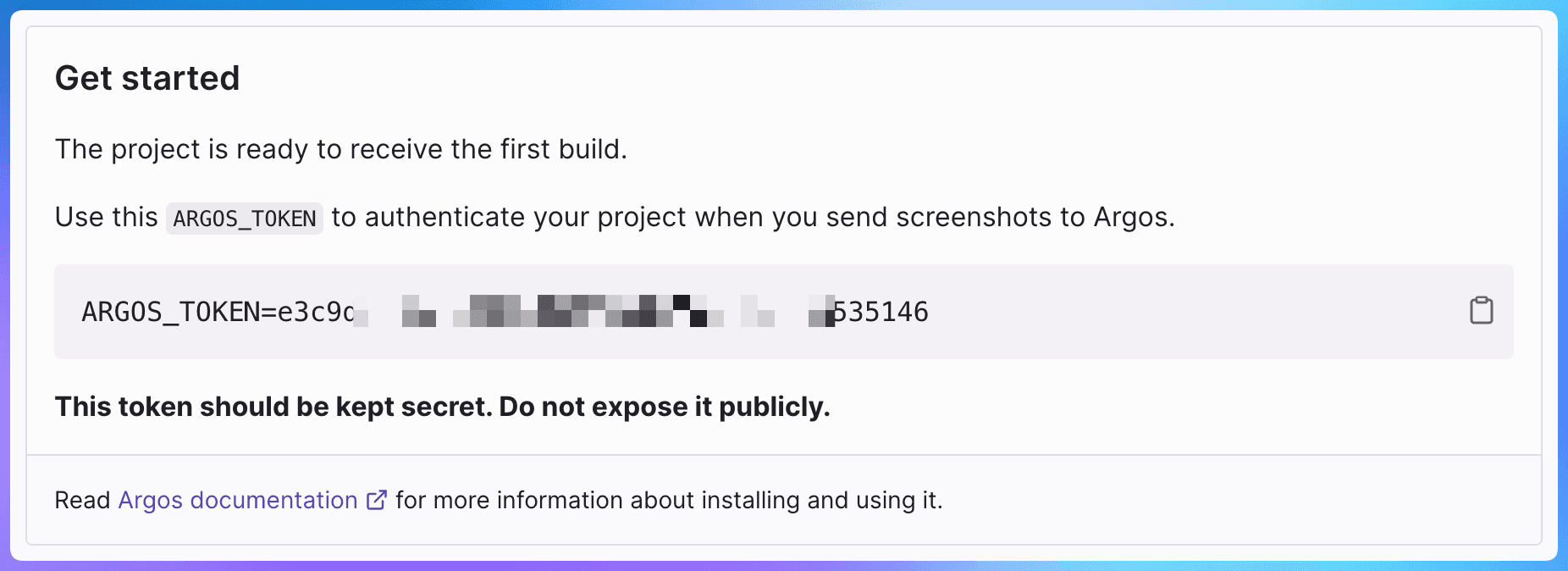Screen dimensions: 1568x571
Task: Click the word 'project' in the first sentence
Action: pyautogui.click(x=156, y=150)
